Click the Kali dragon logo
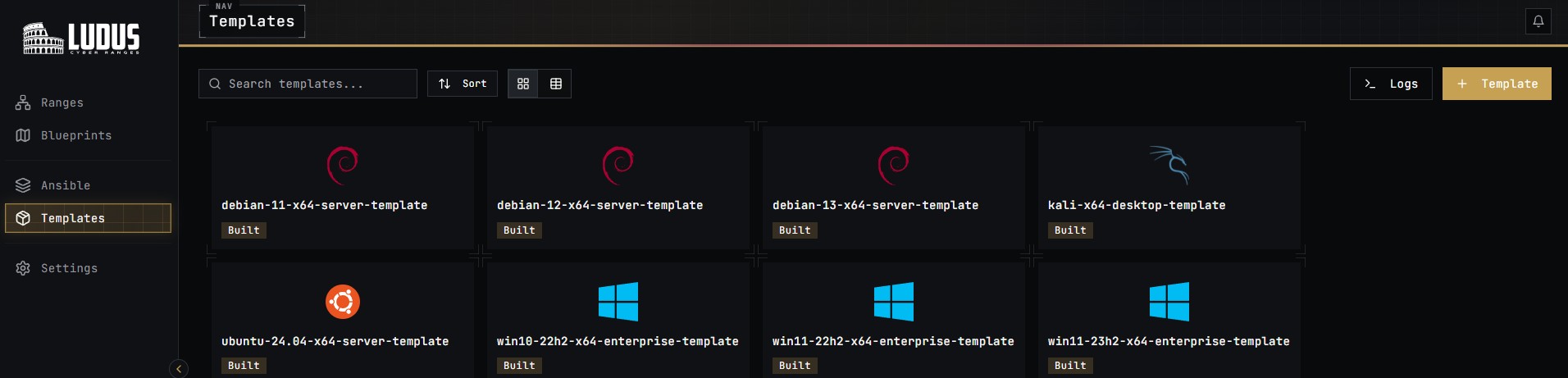This screenshot has width=1568, height=378. [1169, 166]
